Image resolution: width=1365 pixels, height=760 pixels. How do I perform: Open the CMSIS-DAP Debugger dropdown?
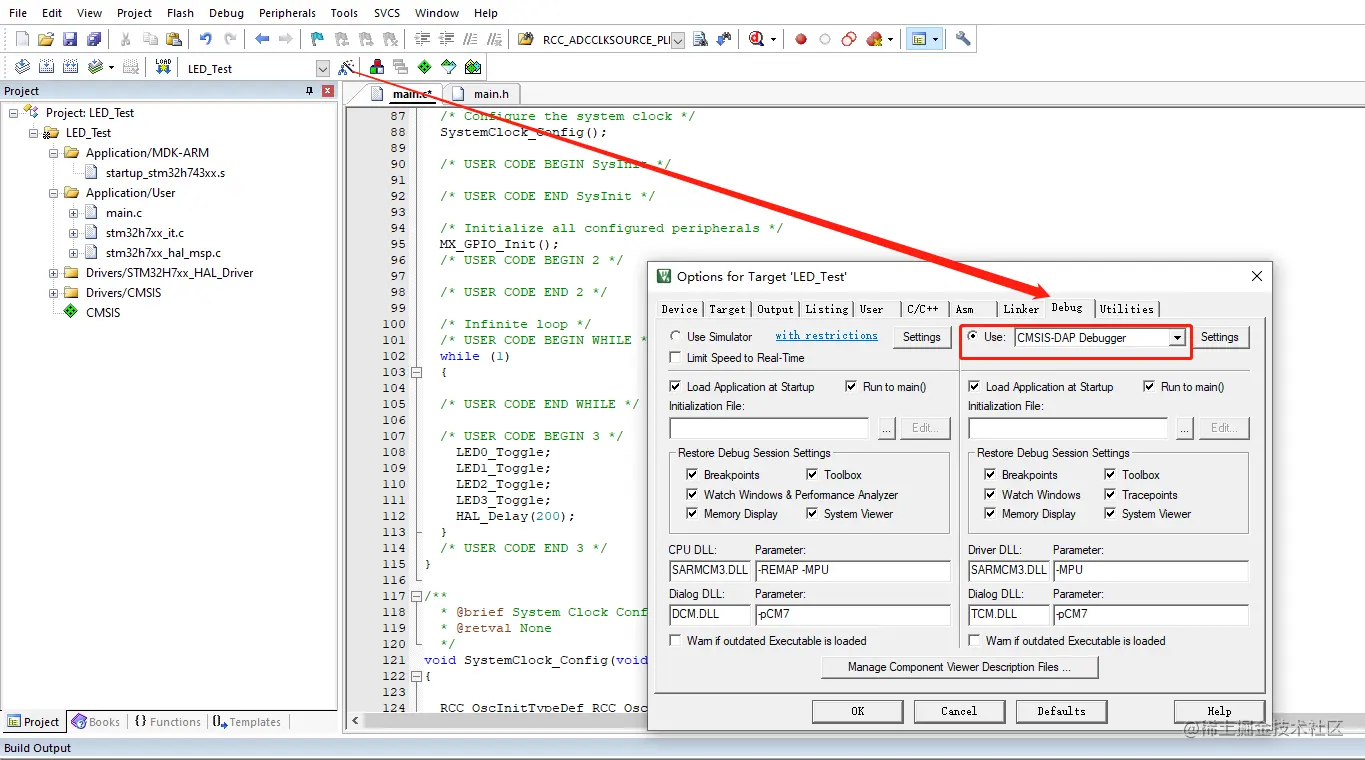(1177, 338)
